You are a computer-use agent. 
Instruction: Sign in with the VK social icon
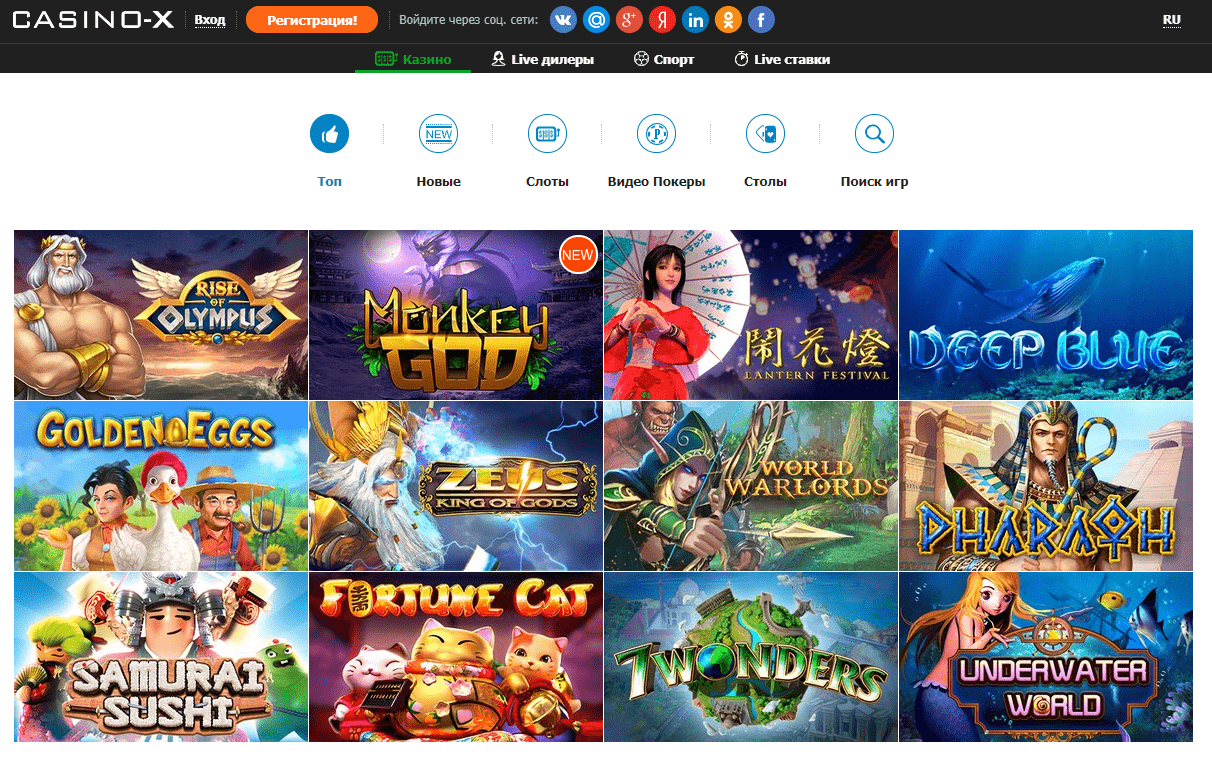coord(562,19)
